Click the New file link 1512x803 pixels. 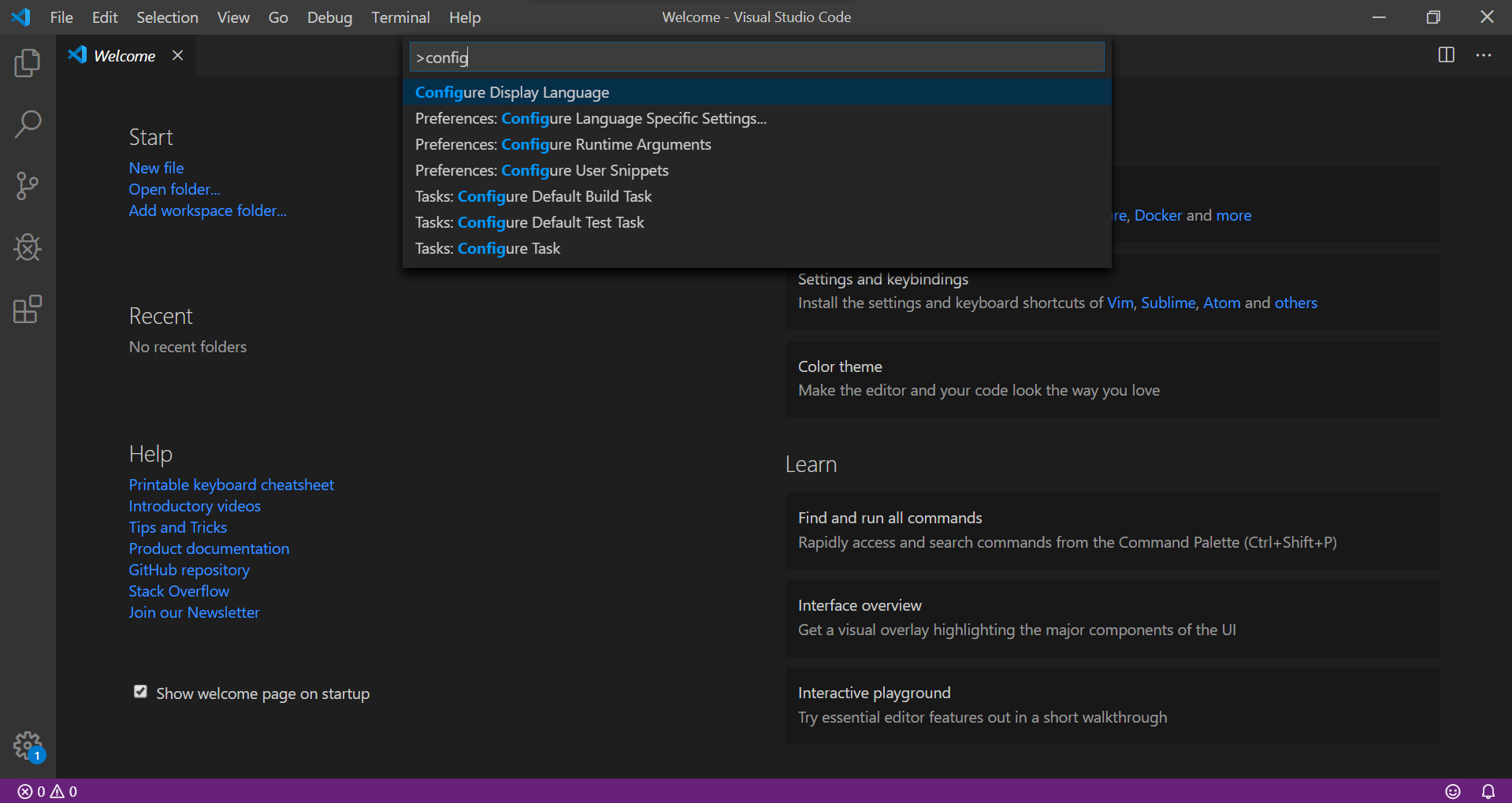(155, 167)
